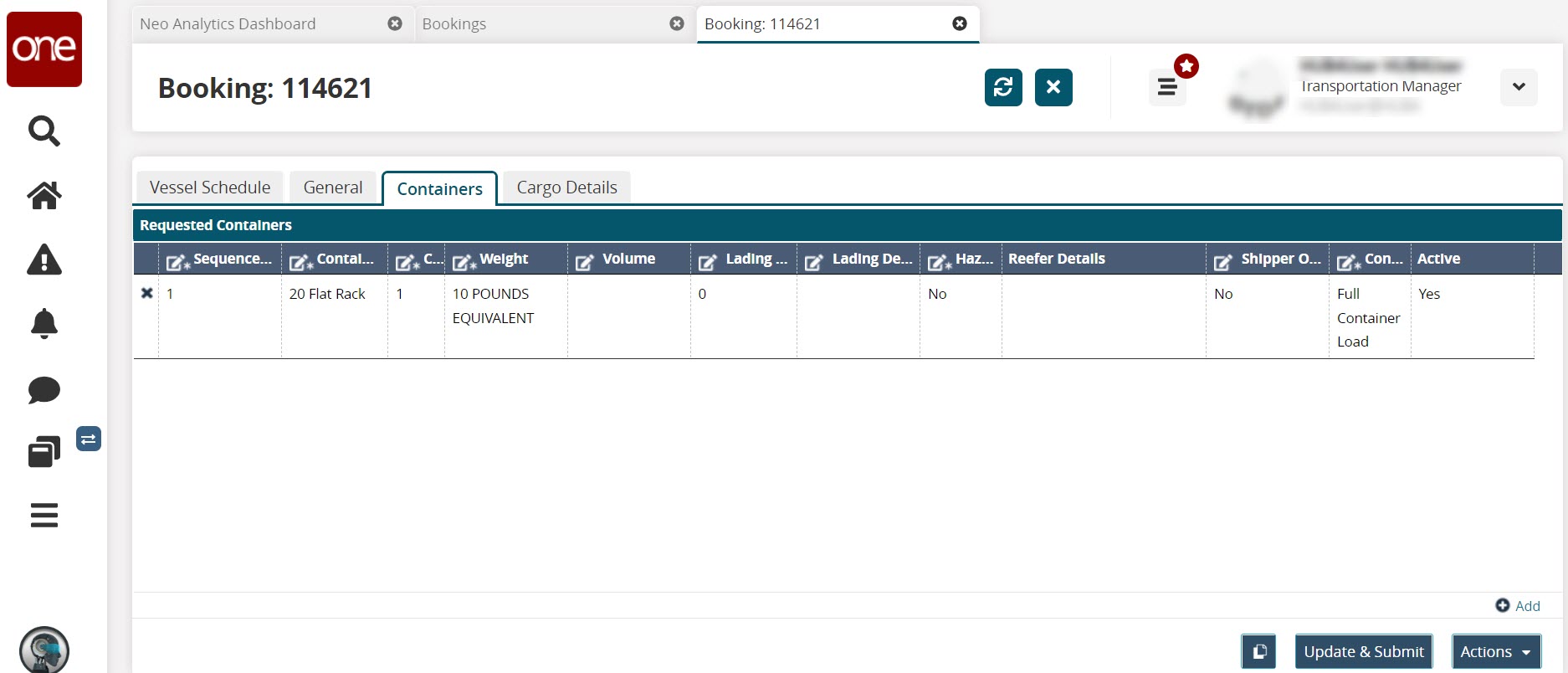Close the Booking: 114621 tab

[960, 23]
